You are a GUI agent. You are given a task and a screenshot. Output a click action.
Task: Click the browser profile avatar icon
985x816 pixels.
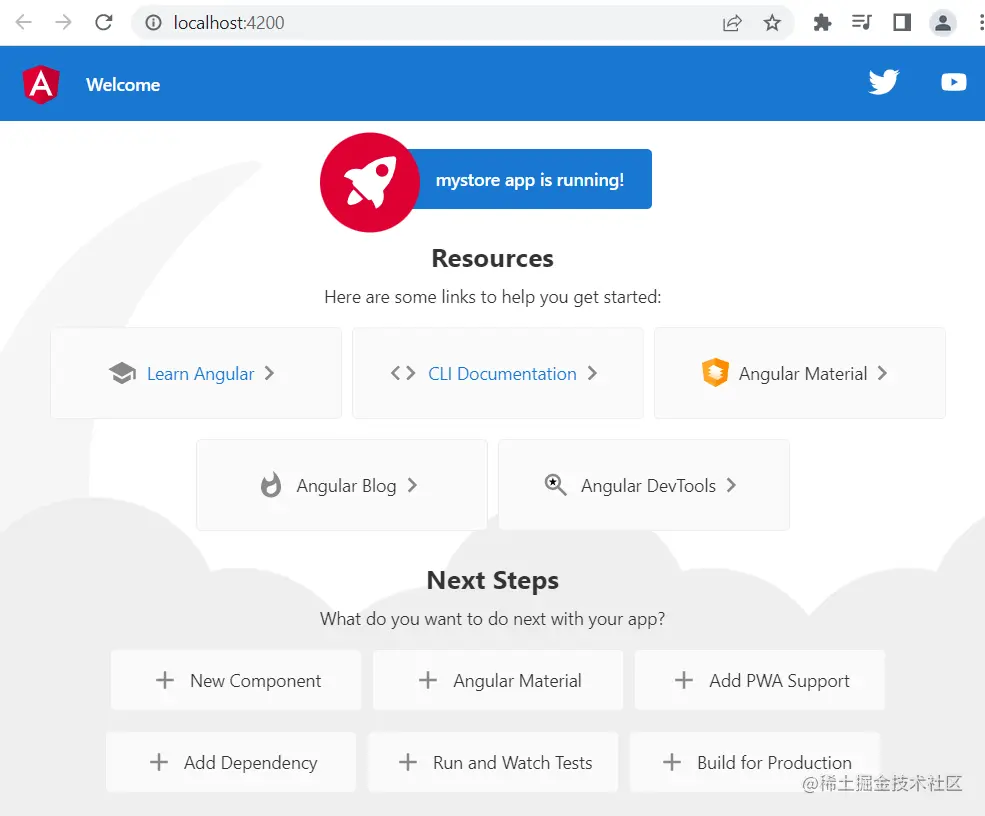(x=942, y=22)
